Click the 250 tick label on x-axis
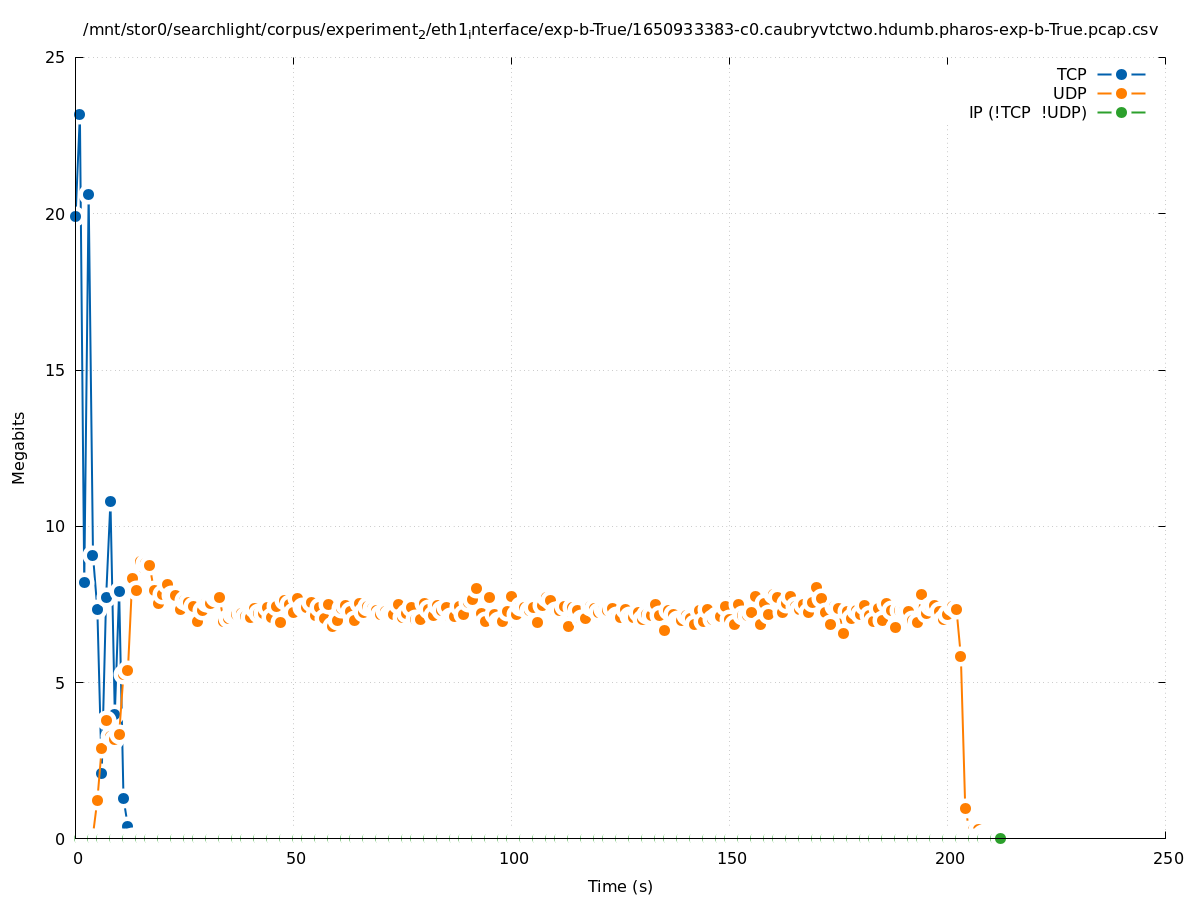Image resolution: width=1197 pixels, height=900 pixels. (x=1166, y=859)
